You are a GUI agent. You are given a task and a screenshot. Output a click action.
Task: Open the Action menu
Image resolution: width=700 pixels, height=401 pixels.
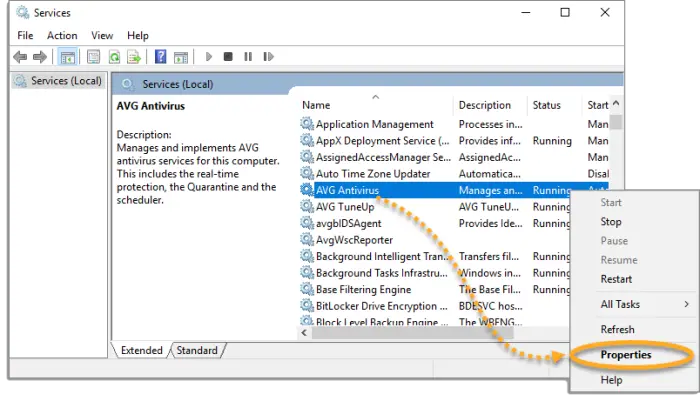click(x=62, y=35)
